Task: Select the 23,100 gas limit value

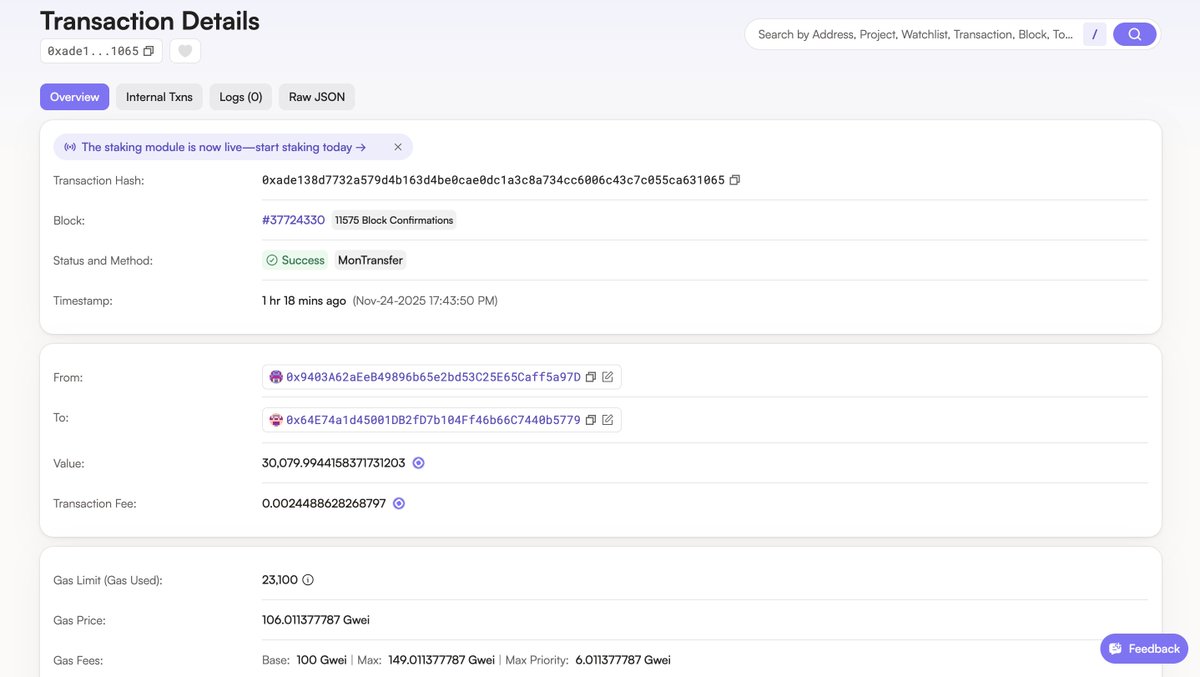Action: (280, 580)
